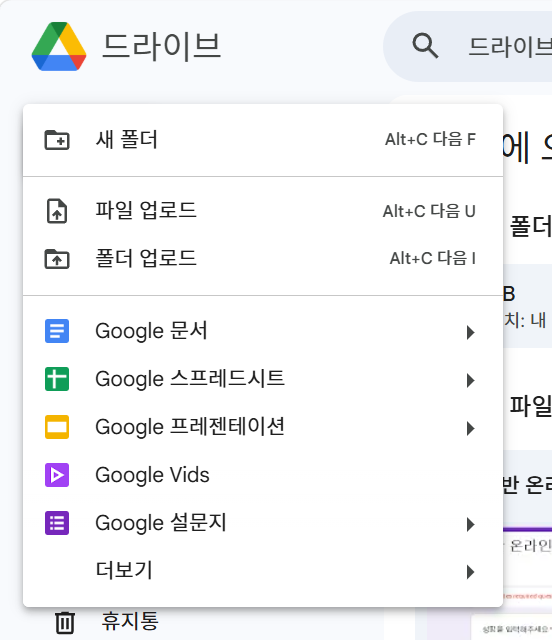Viewport: 552px width, 640px height.
Task: Click the 드라이브 title text
Action: tap(161, 47)
